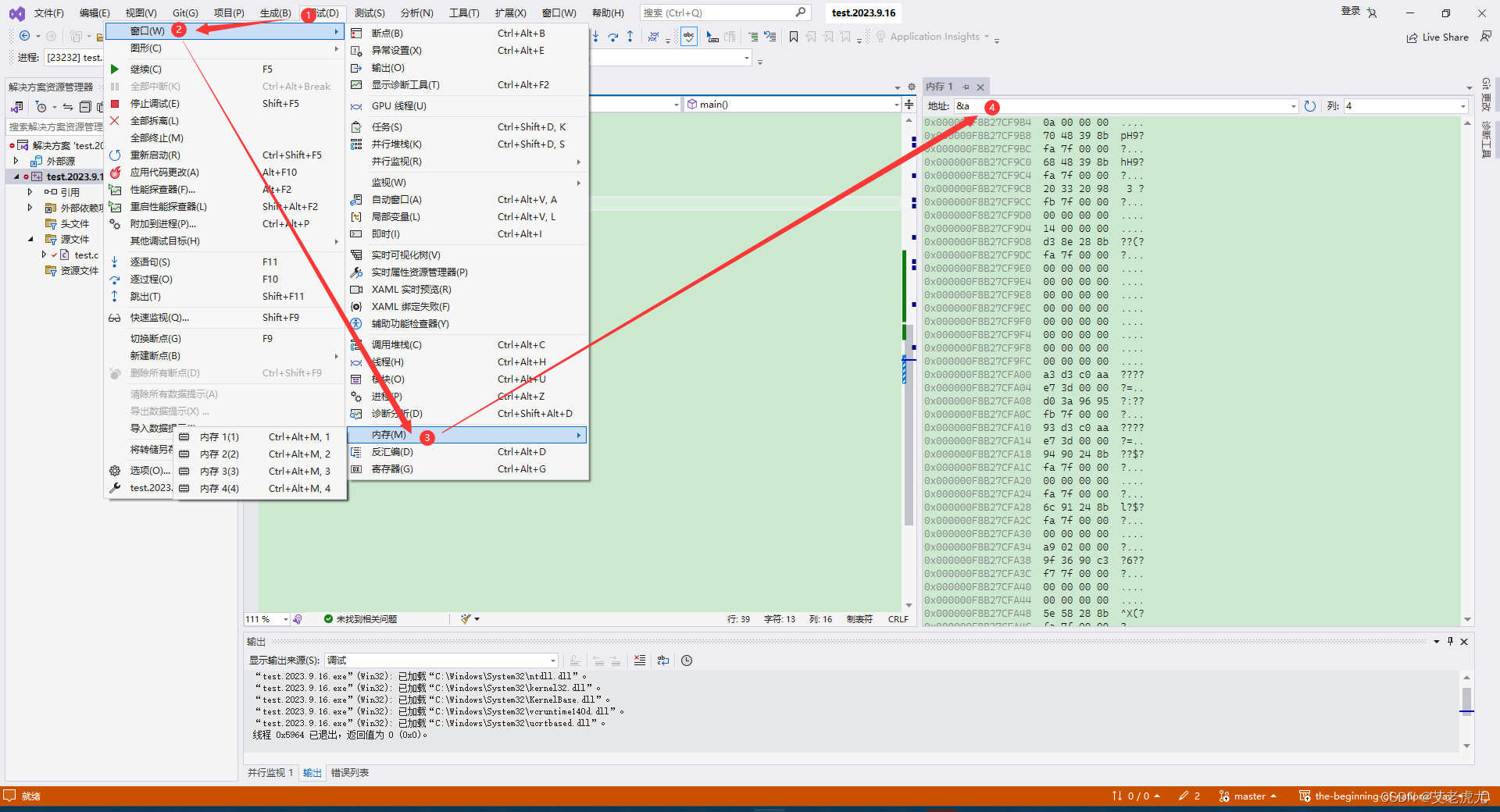Close the 内存 1 tab

click(980, 87)
